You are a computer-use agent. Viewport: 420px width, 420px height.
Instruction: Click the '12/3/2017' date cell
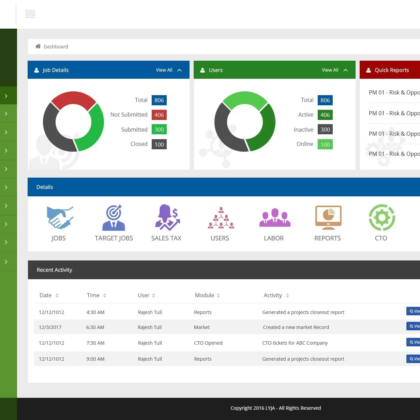50,327
